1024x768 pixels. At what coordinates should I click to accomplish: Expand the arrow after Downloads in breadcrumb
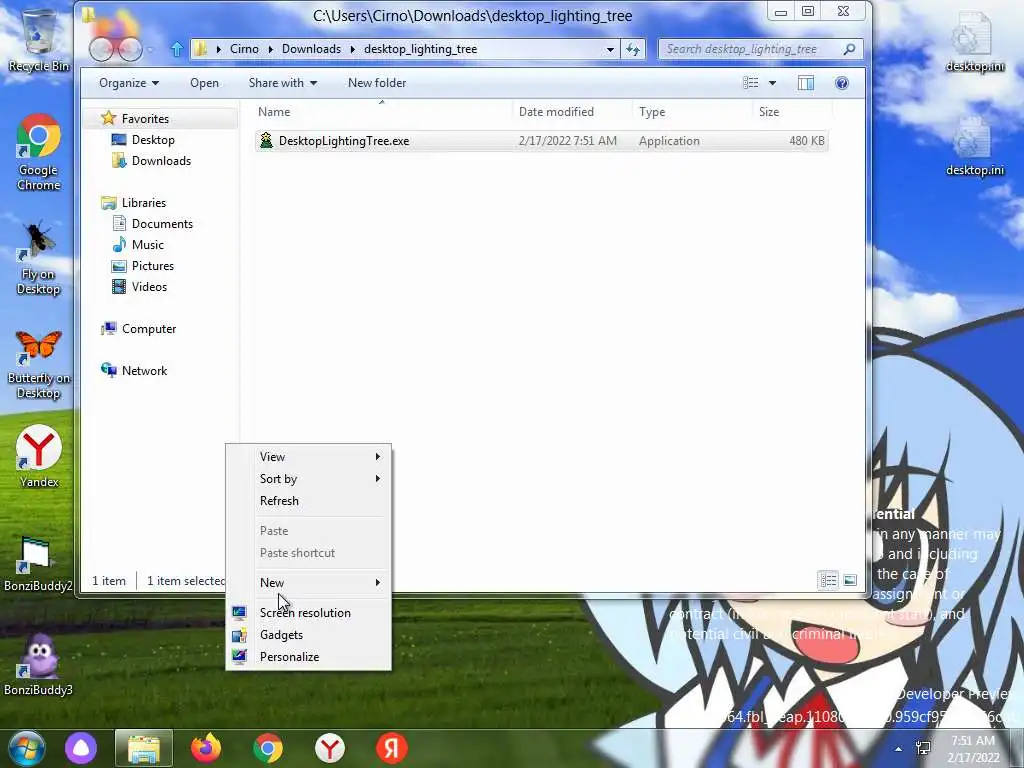tap(353, 49)
